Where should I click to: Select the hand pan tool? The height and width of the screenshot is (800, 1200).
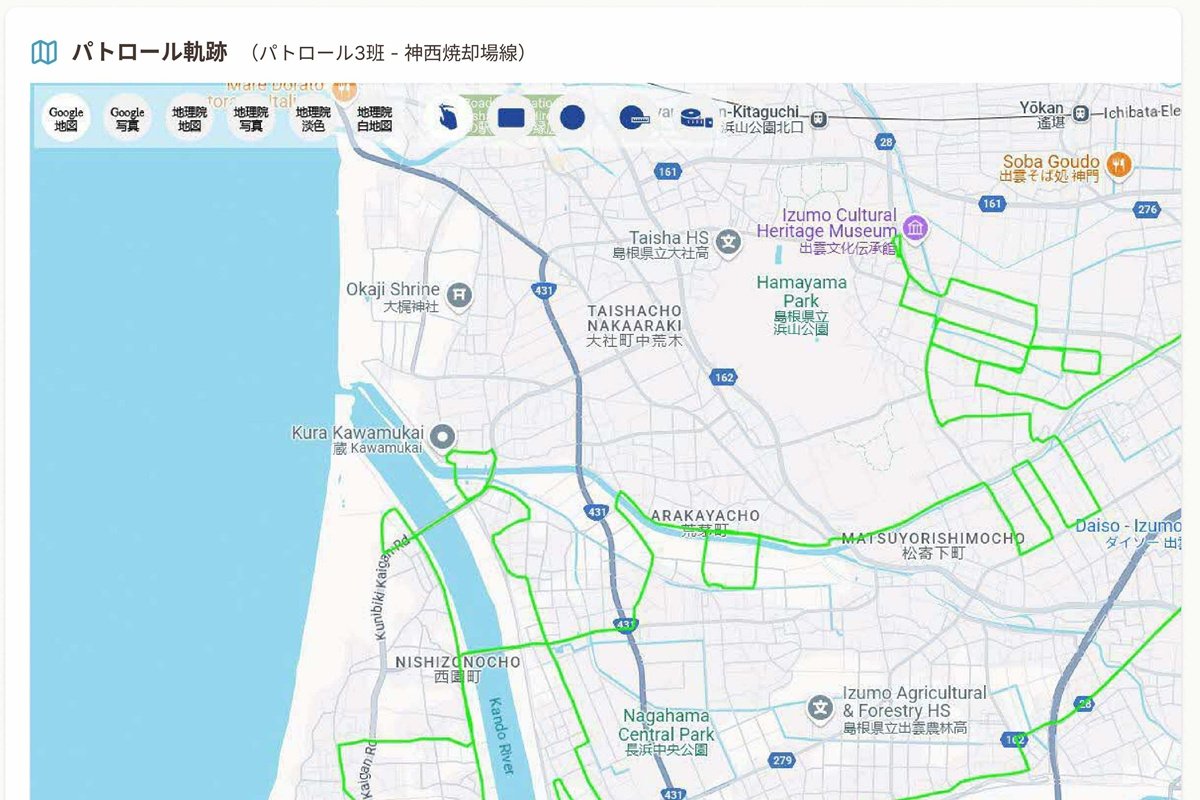[449, 118]
